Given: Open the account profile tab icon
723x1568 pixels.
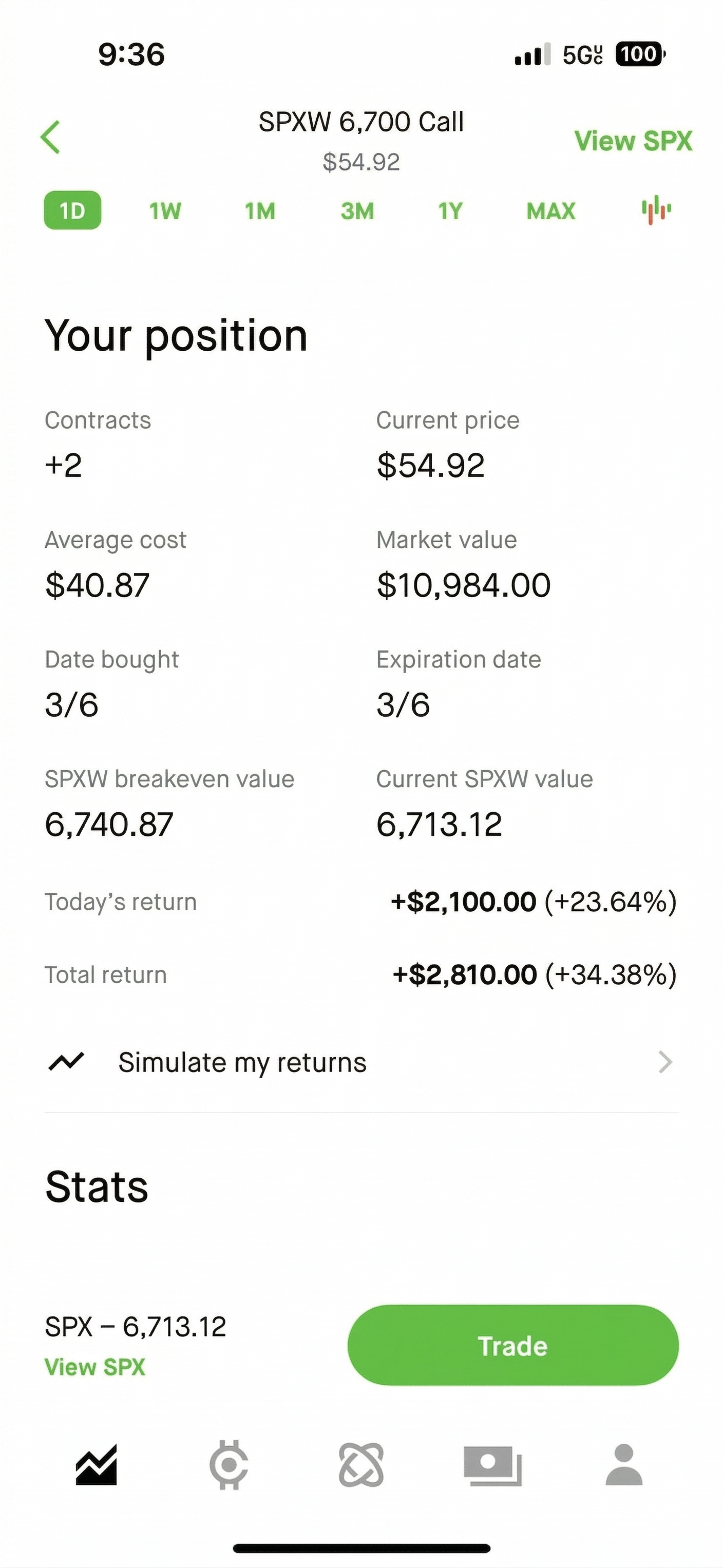Looking at the screenshot, I should 624,1465.
